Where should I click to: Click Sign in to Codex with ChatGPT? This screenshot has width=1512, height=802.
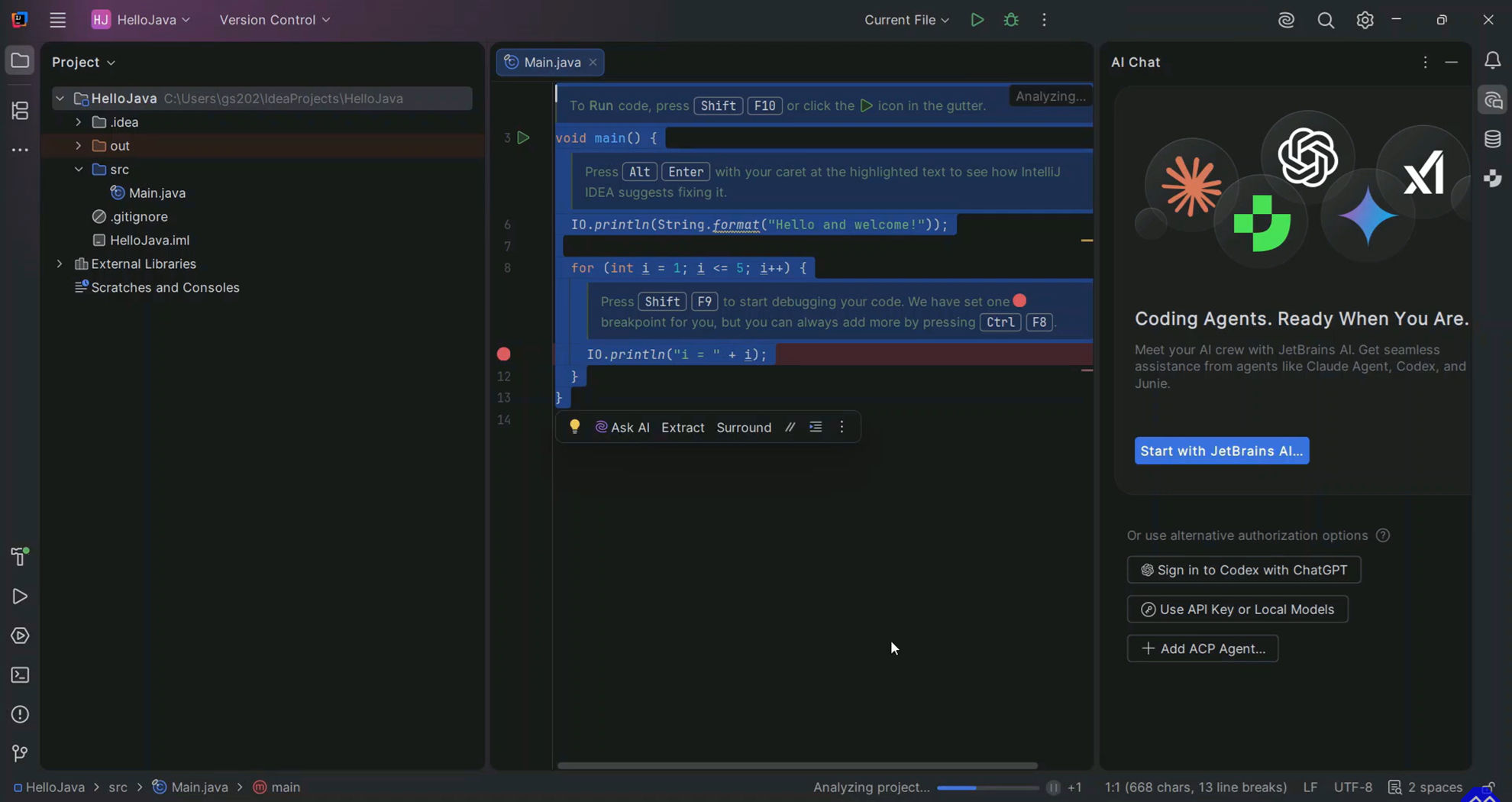(1243, 570)
